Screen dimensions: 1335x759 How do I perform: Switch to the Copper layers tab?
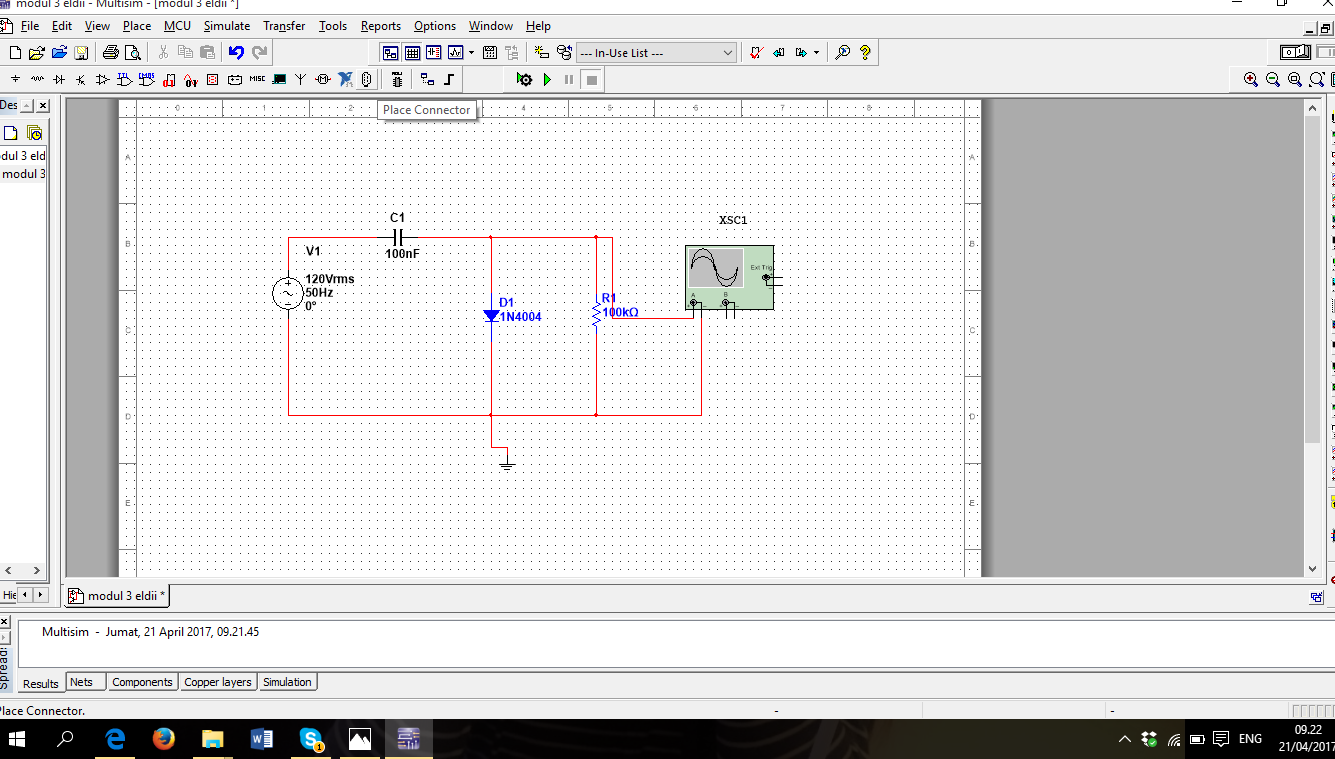click(x=218, y=682)
